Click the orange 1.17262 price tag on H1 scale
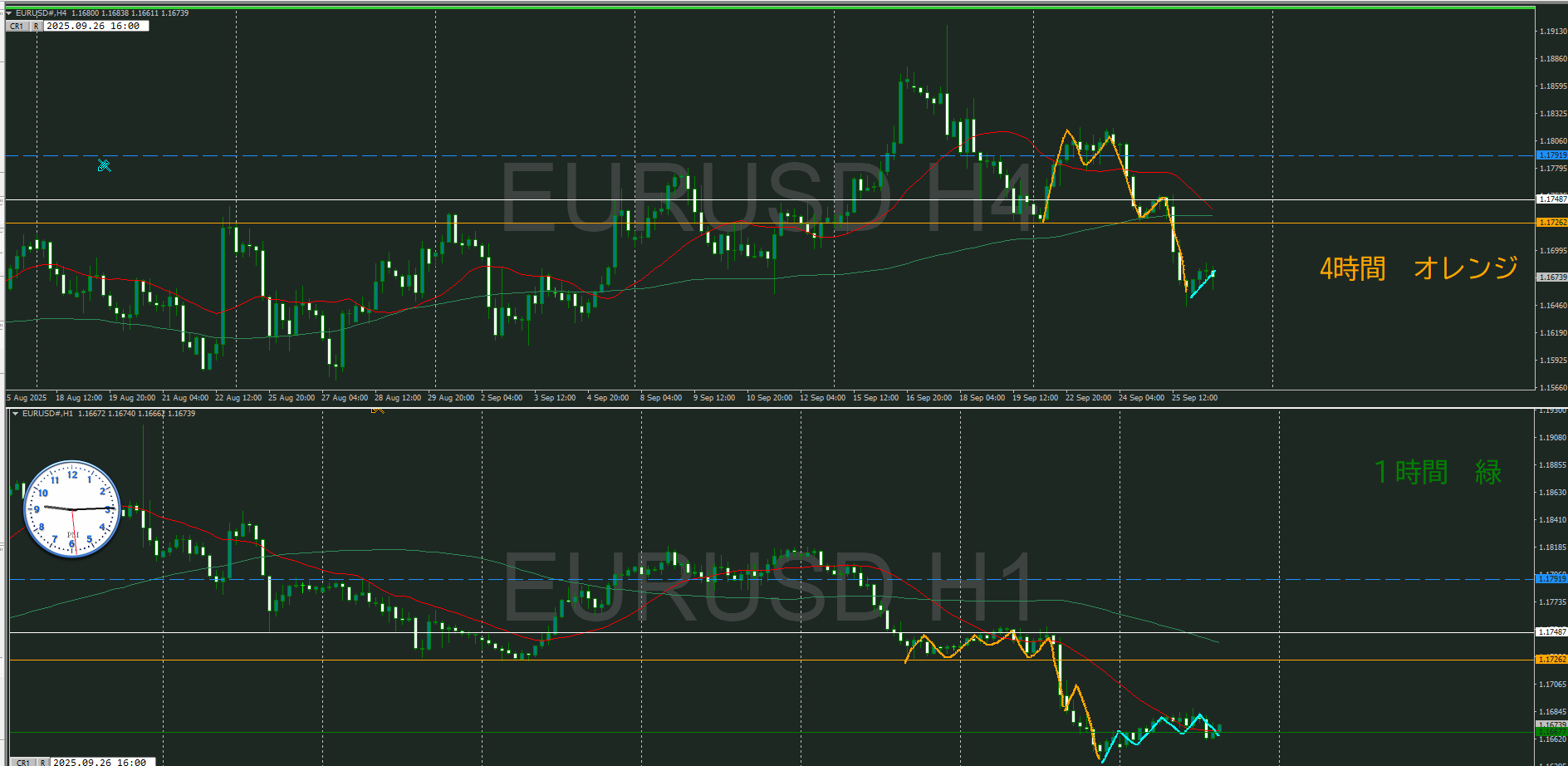This screenshot has width=1568, height=766. click(x=1551, y=660)
